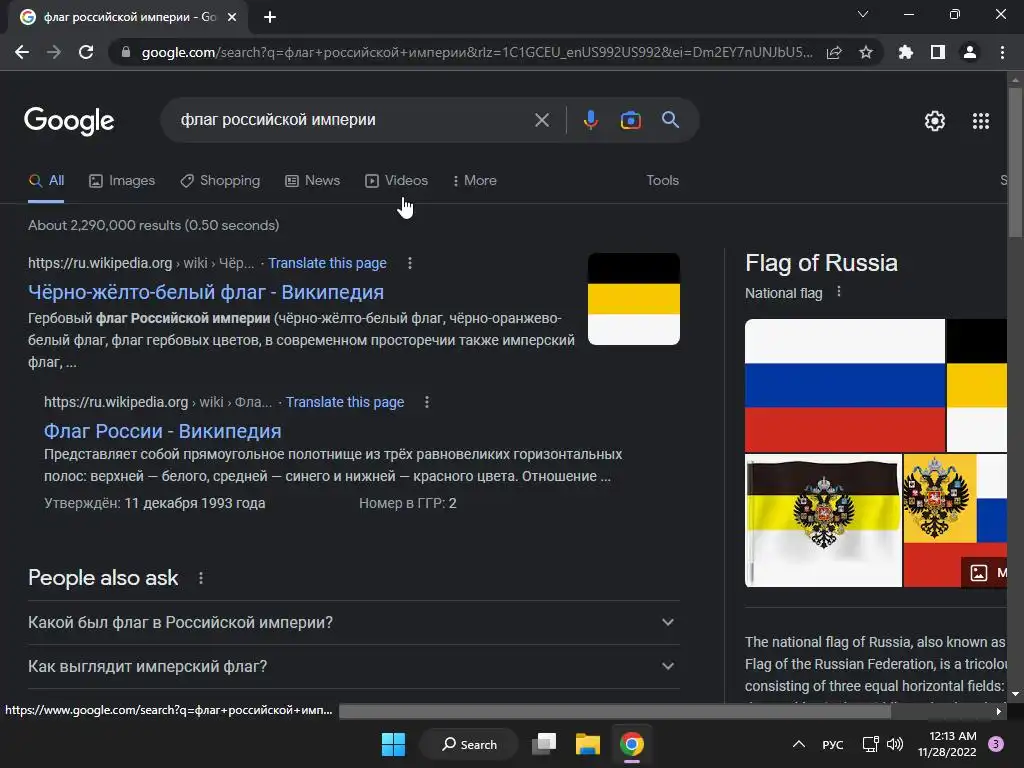Switch to the Shopping tab
Image resolution: width=1024 pixels, height=768 pixels.
220,180
